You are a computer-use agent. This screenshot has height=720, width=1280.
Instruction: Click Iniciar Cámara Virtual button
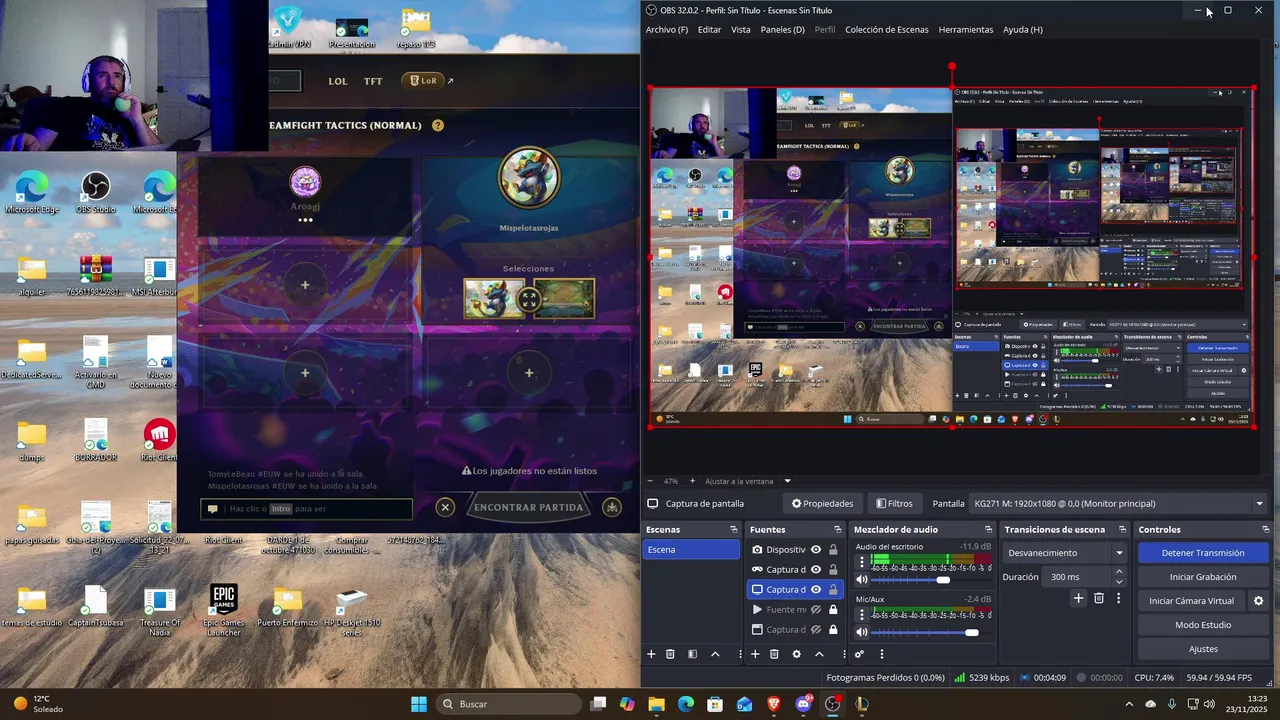click(x=1191, y=601)
